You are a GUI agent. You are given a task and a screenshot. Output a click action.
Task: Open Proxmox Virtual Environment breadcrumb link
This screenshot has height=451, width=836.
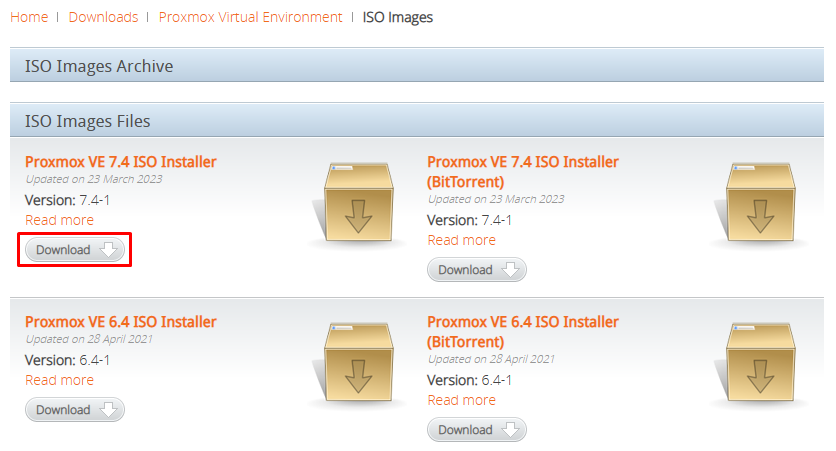pyautogui.click(x=251, y=17)
